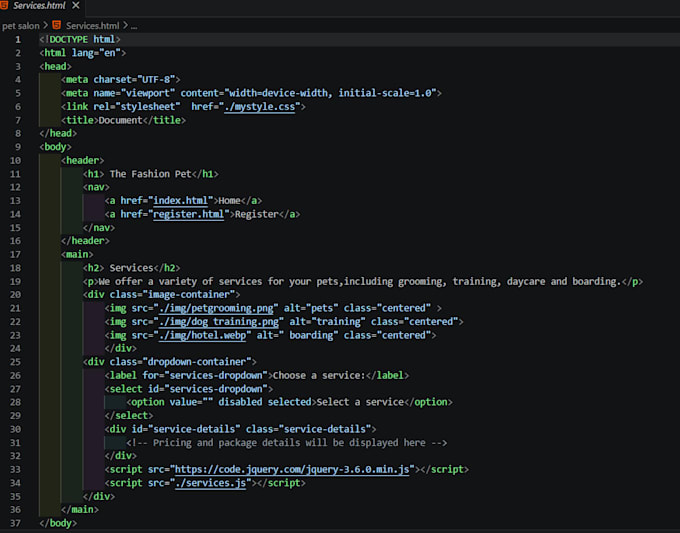Screen dimensions: 680x533
Task: Follow the ./mystyle.css link
Action: pos(259,107)
